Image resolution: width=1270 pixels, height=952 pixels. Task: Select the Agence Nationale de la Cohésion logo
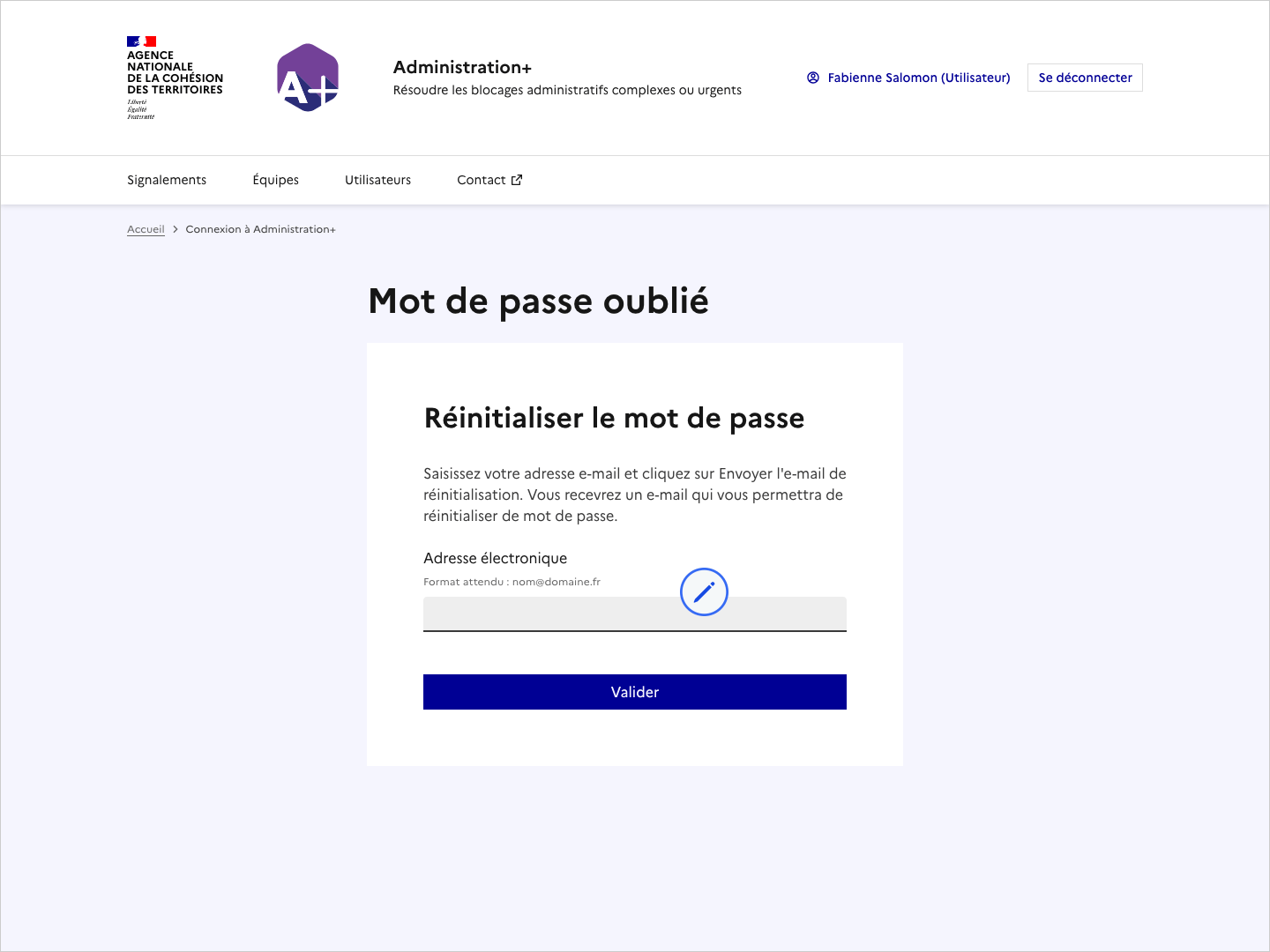point(174,77)
